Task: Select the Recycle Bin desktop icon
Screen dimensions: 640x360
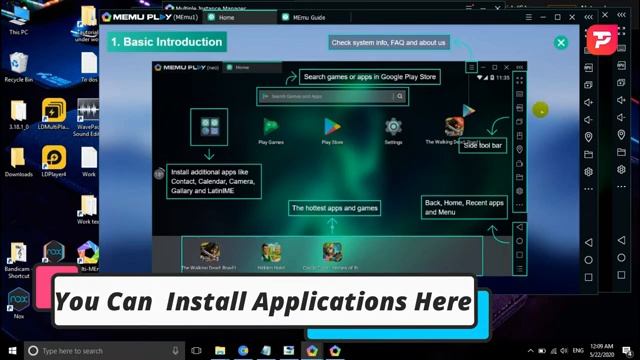Action: click(18, 67)
